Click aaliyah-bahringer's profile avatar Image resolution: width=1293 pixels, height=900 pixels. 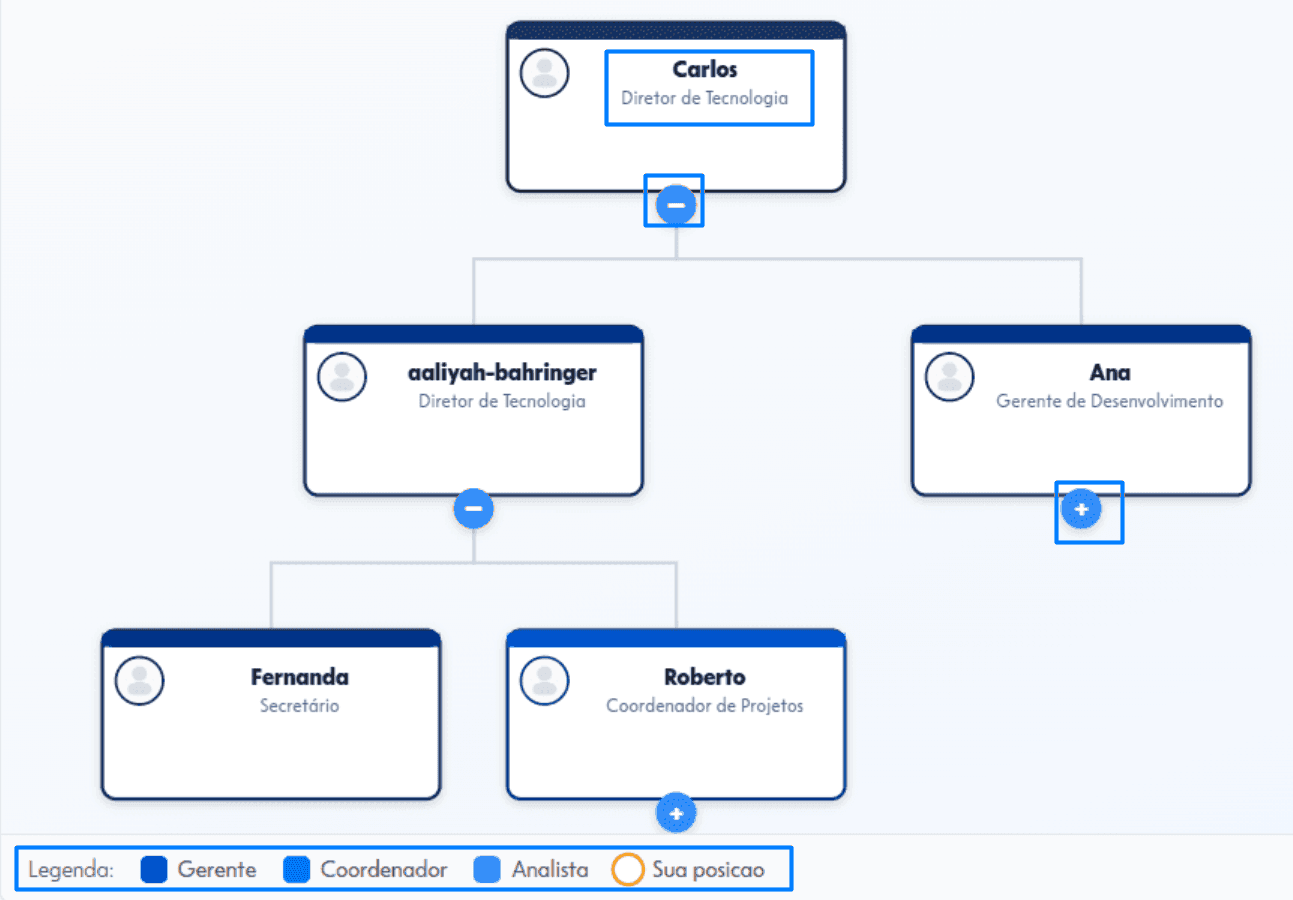coord(342,377)
